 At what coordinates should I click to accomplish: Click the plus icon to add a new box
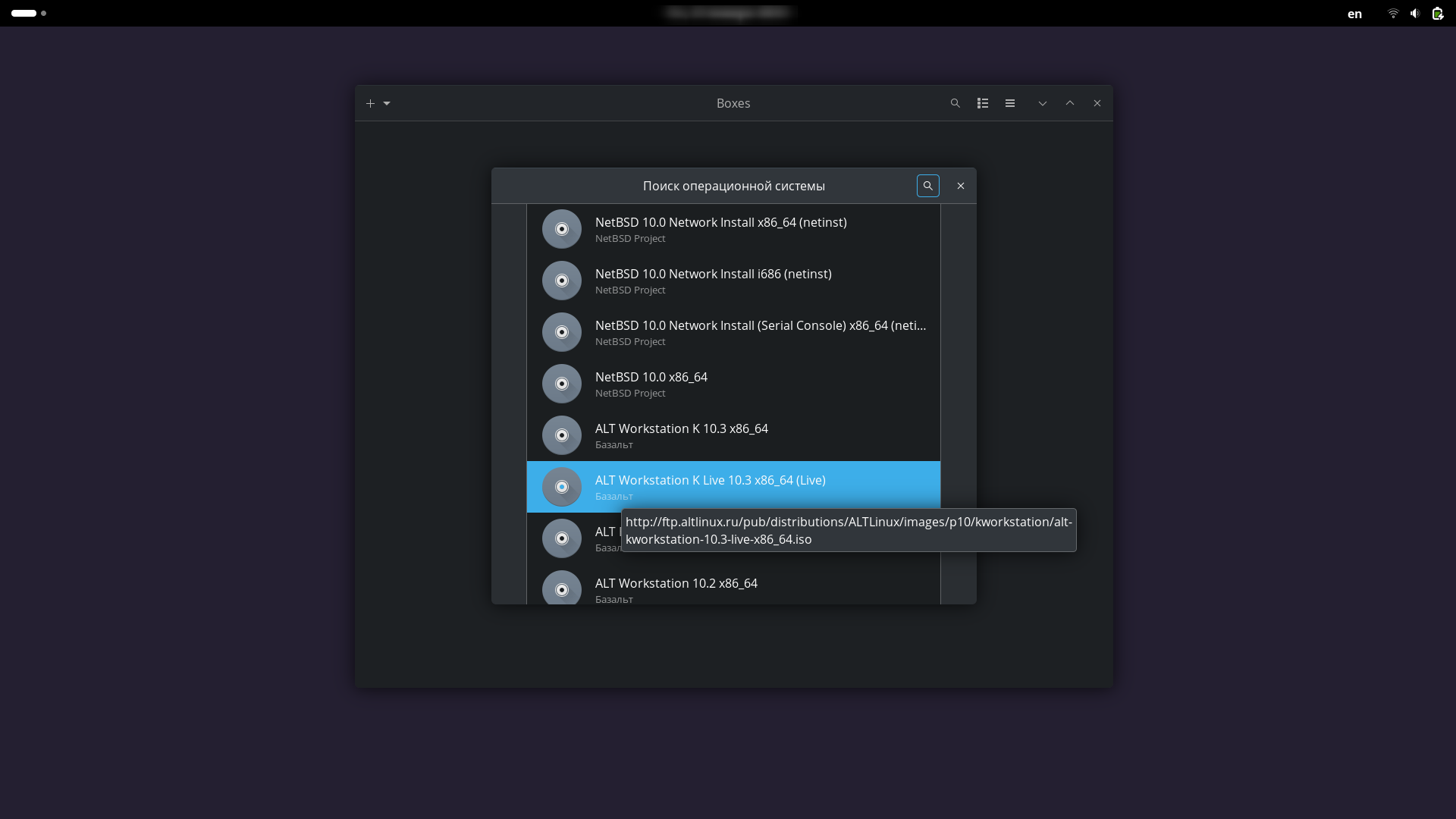pyautogui.click(x=370, y=103)
